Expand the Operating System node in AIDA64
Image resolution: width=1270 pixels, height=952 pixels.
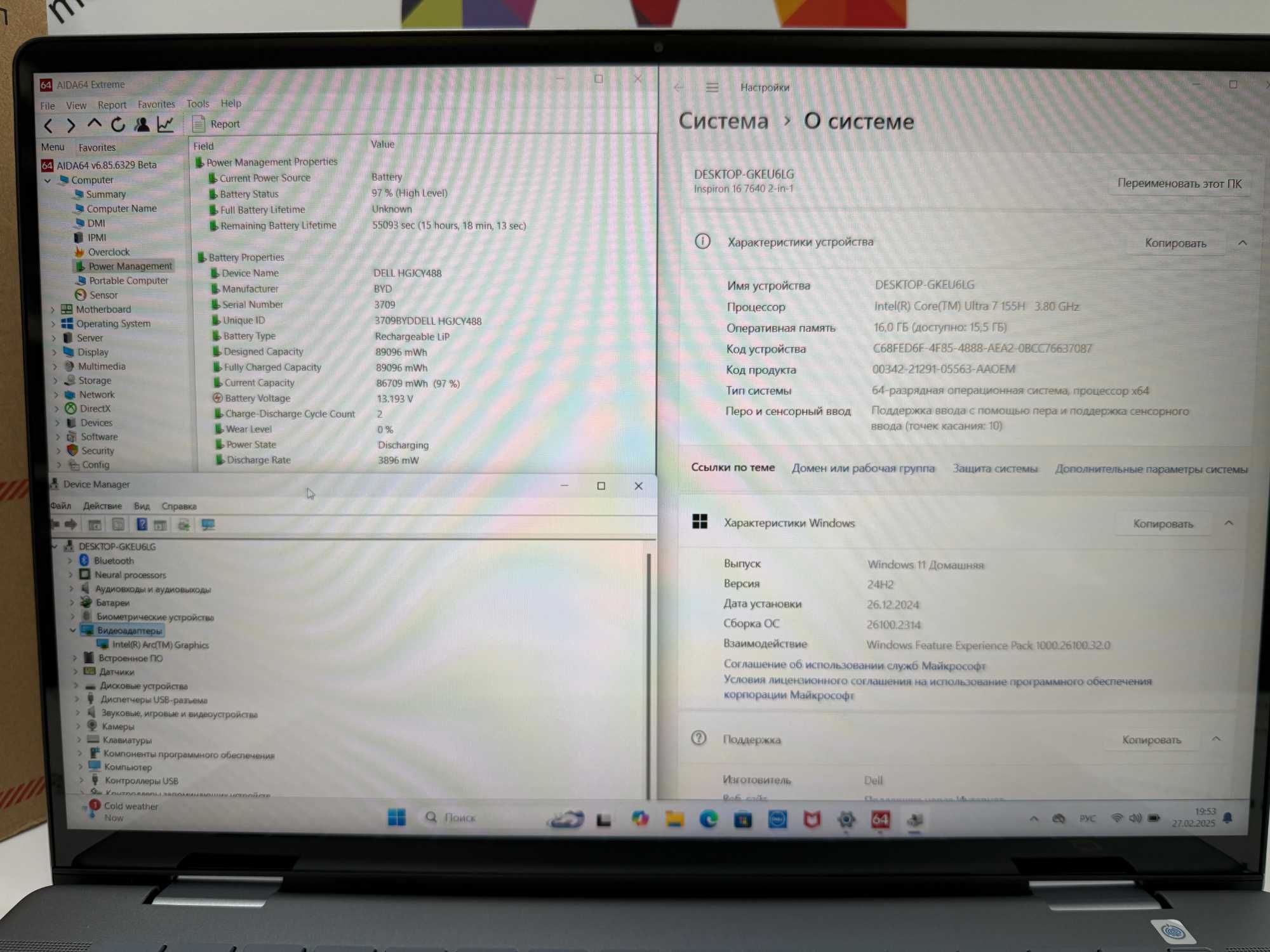click(53, 324)
